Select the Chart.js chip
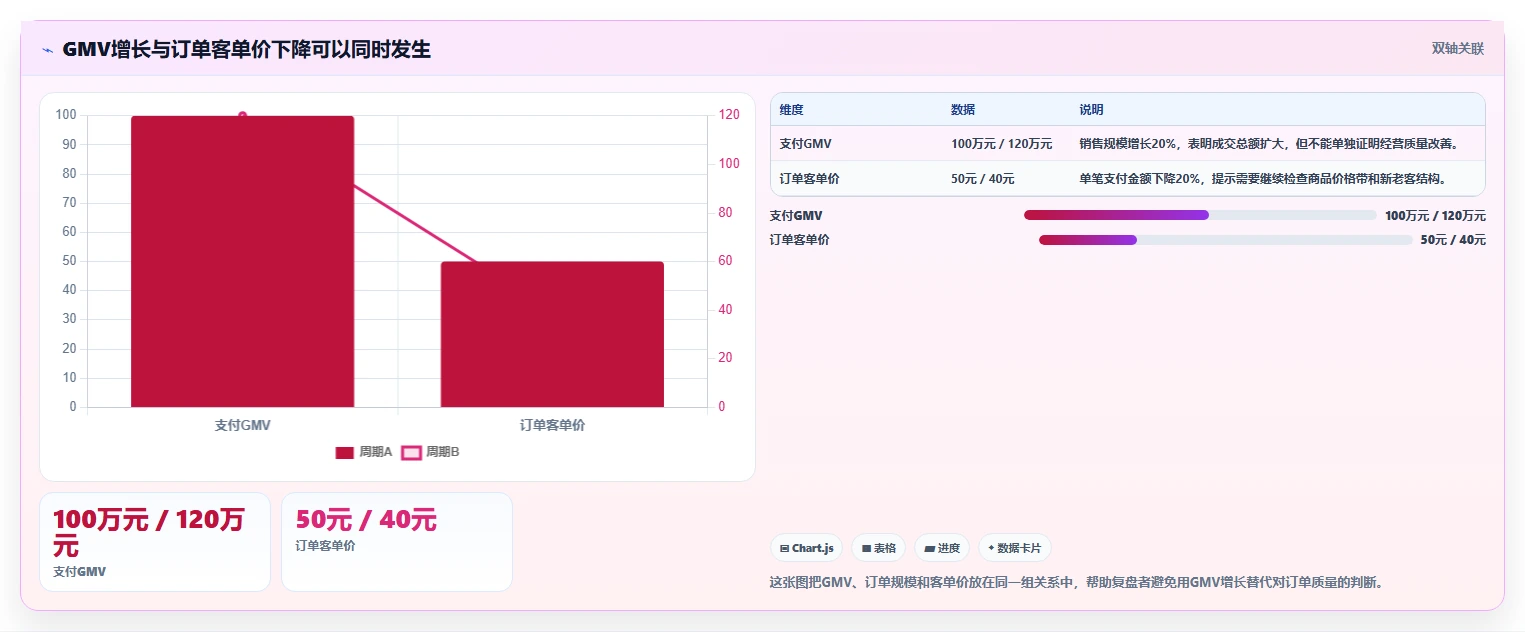Image resolution: width=1525 pixels, height=632 pixels. (x=806, y=548)
